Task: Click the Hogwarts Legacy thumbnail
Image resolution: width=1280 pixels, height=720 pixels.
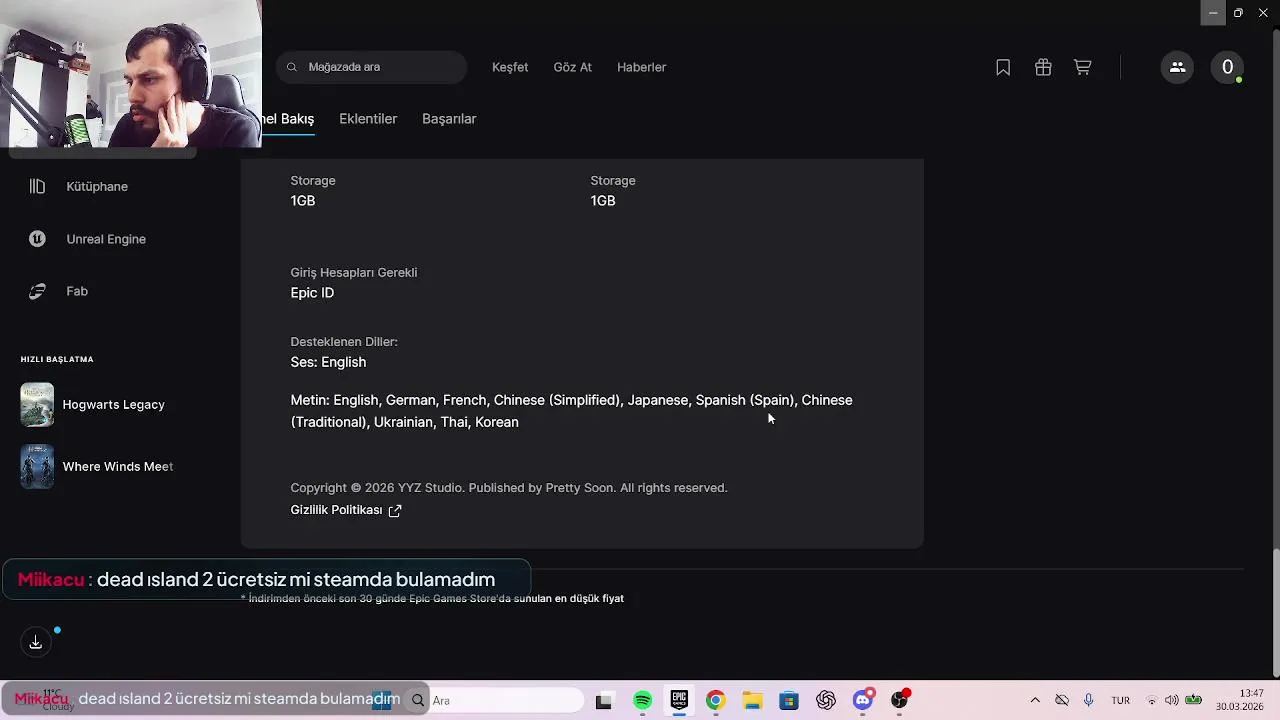Action: (37, 405)
